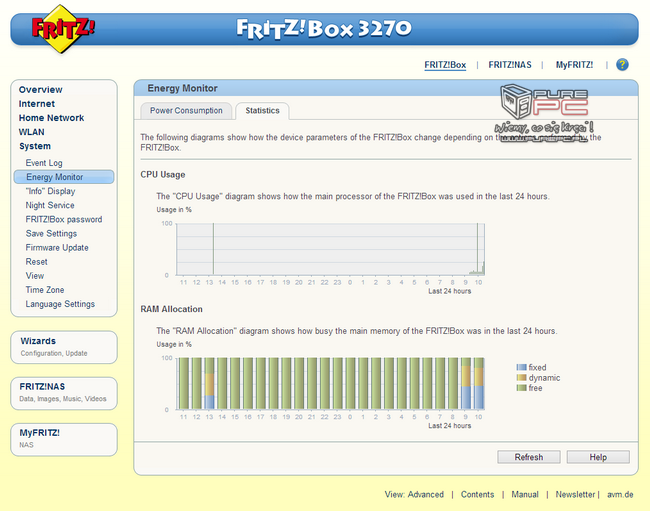Screen dimensions: 650x511
Task: Click the 'RAM Allocation' section heading
Action: coord(171,309)
